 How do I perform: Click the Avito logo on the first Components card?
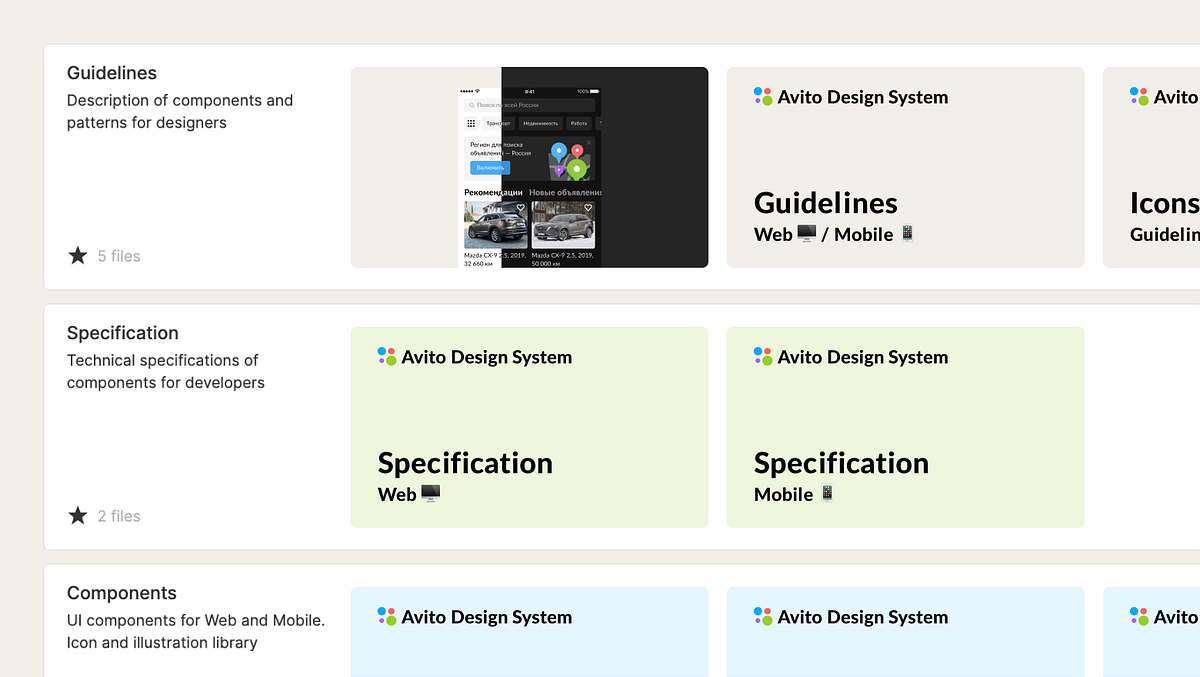386,616
